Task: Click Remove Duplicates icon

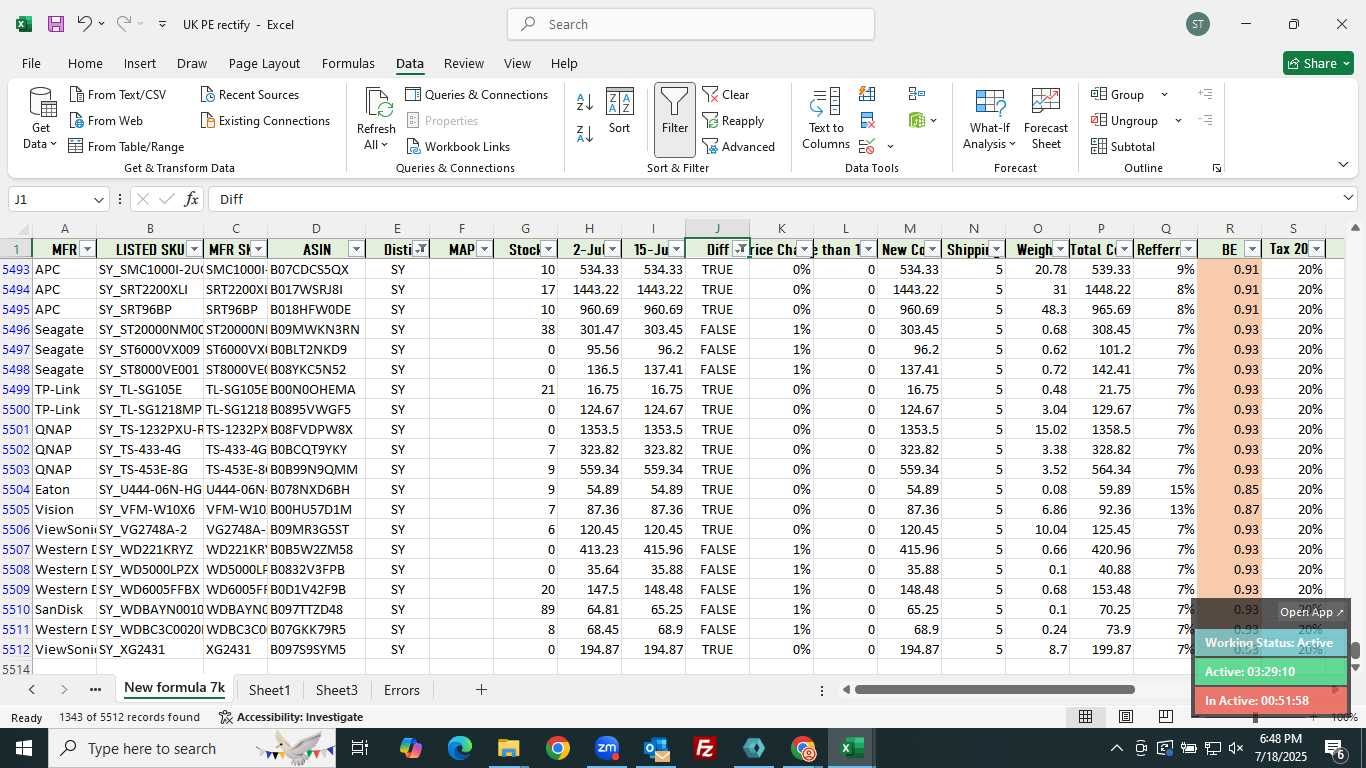Action: (x=867, y=121)
